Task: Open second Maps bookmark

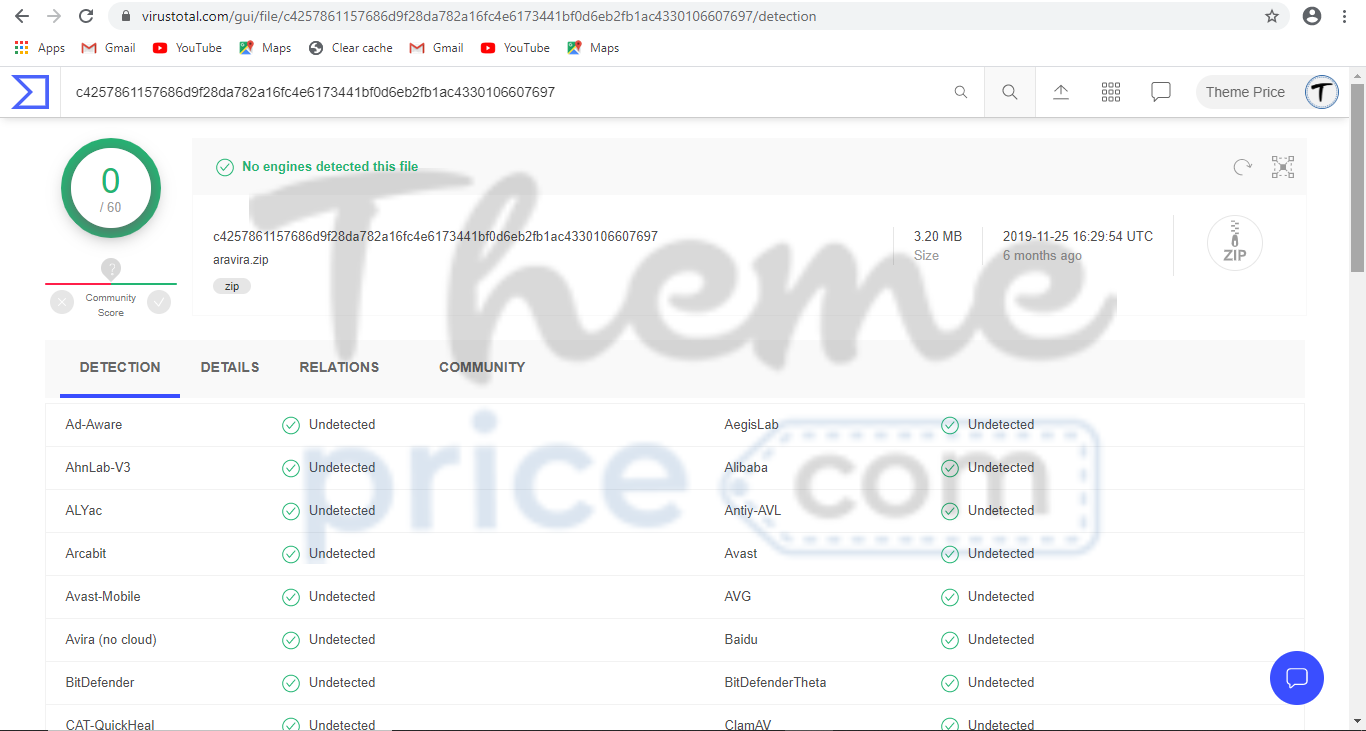Action: (x=593, y=48)
